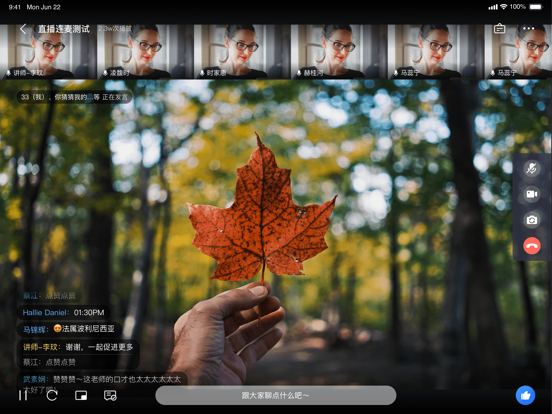Select the 时家惠 video thumbnail
The image size is (552, 414).
(242, 51)
